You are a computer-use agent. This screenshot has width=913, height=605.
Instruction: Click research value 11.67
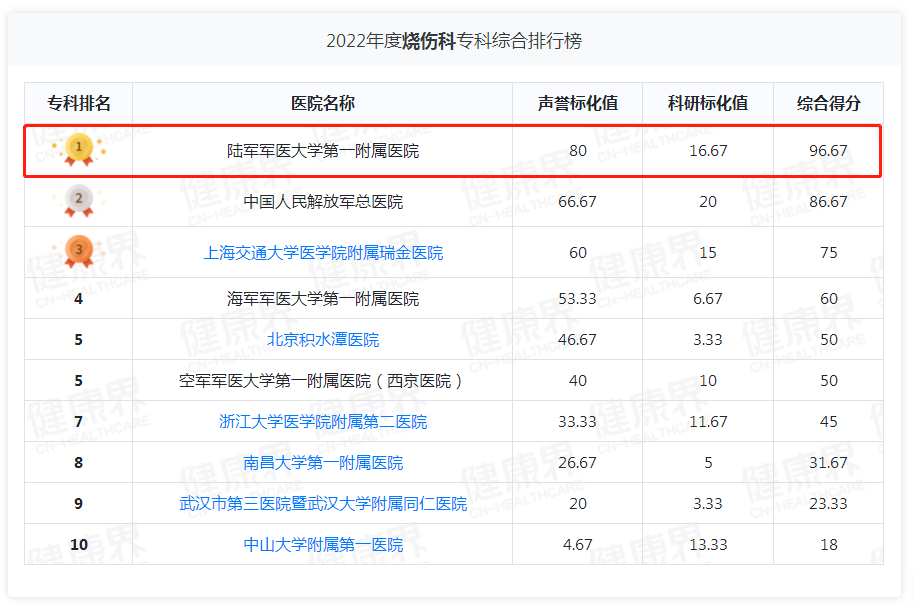tap(708, 422)
